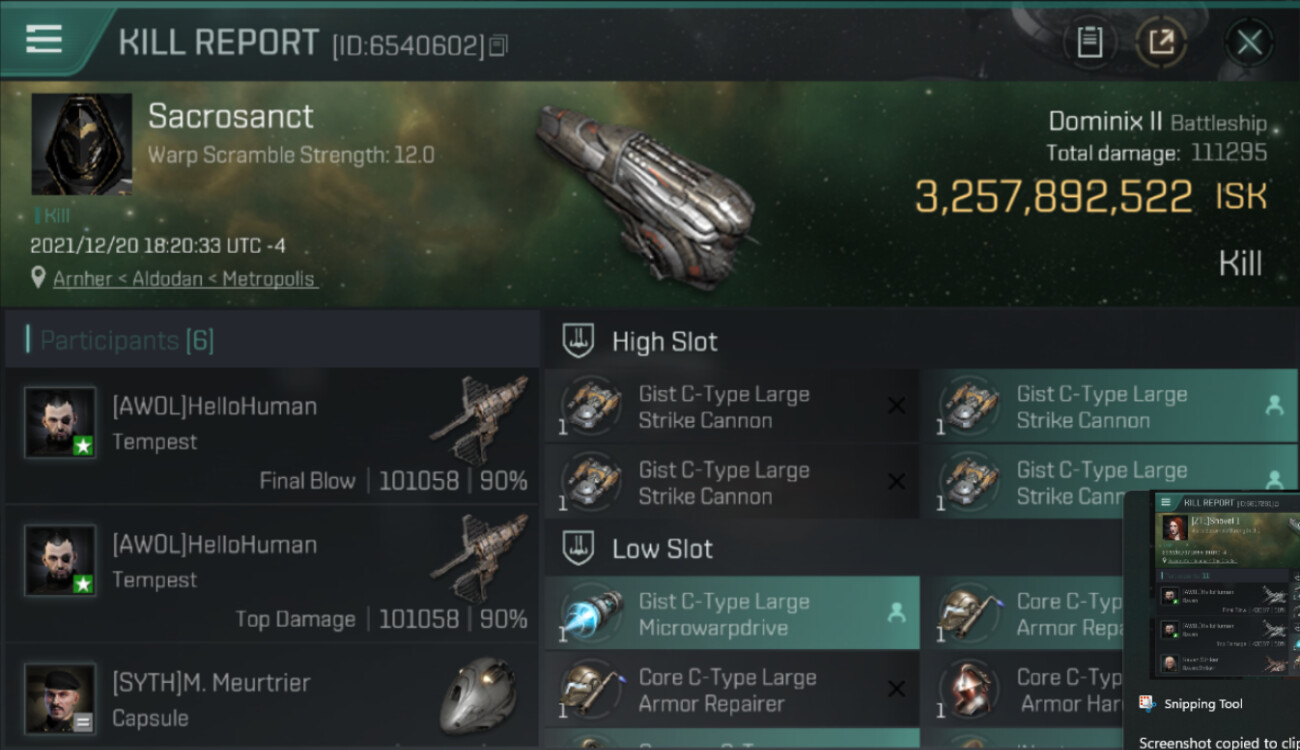Open the hamburger menu
This screenshot has height=750, width=1300.
[44, 40]
